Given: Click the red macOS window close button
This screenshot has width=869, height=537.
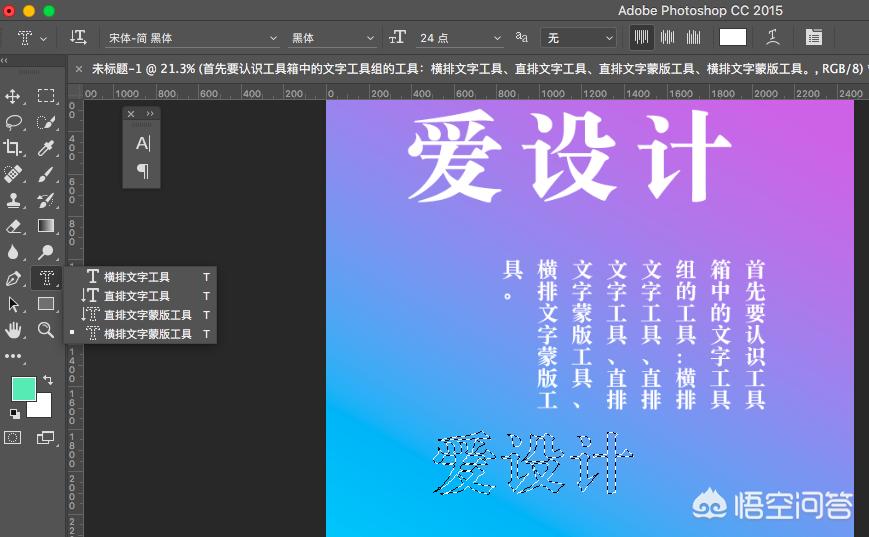Looking at the screenshot, I should coord(9,11).
